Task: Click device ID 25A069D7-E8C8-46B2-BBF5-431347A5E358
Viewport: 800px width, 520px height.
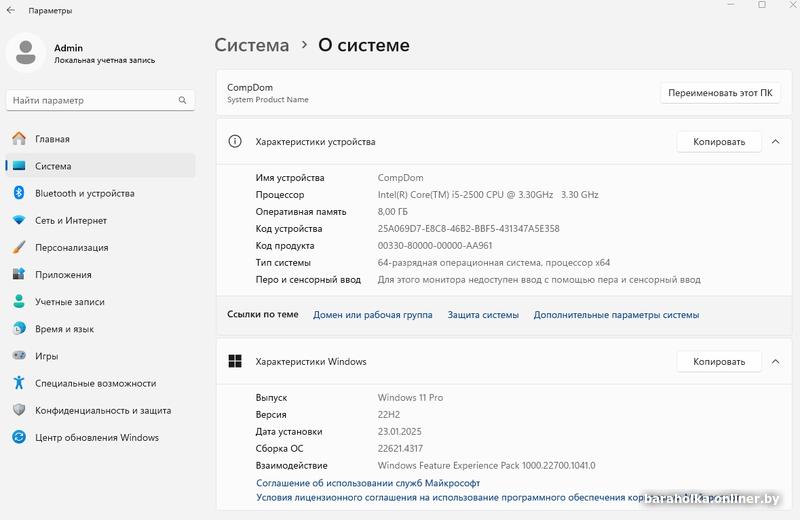Action: pos(468,228)
